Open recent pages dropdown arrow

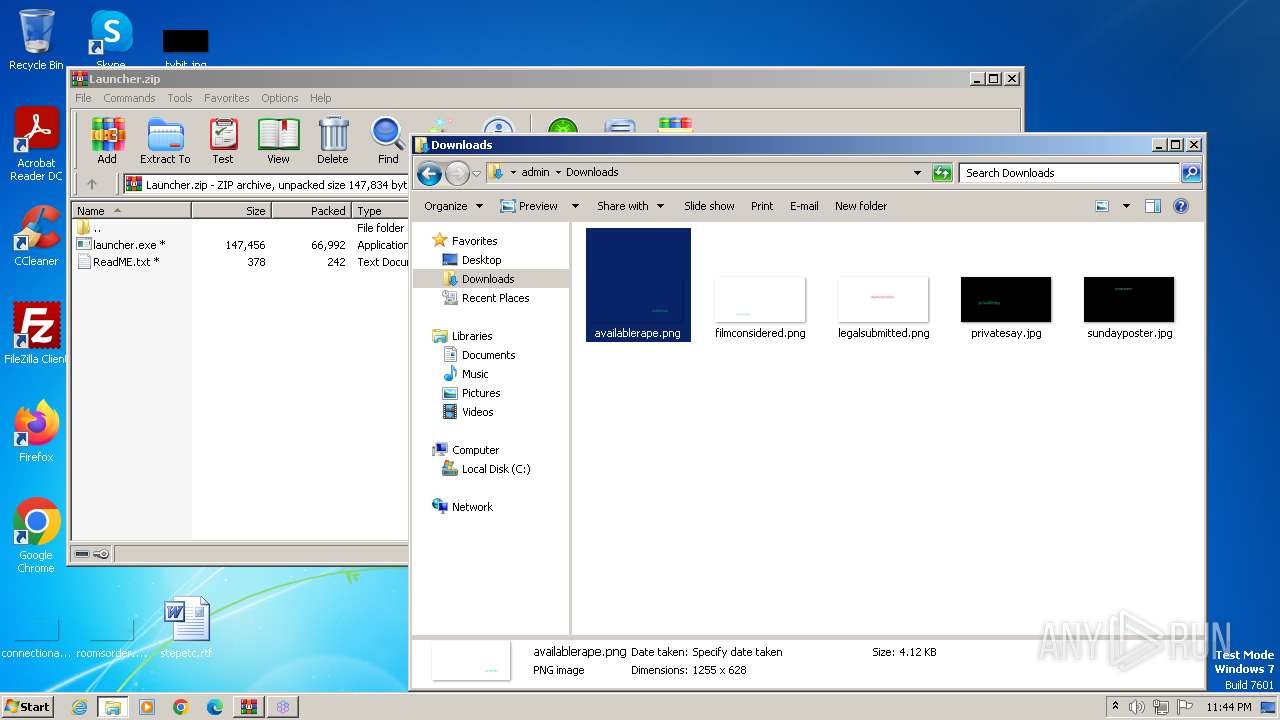click(x=477, y=173)
